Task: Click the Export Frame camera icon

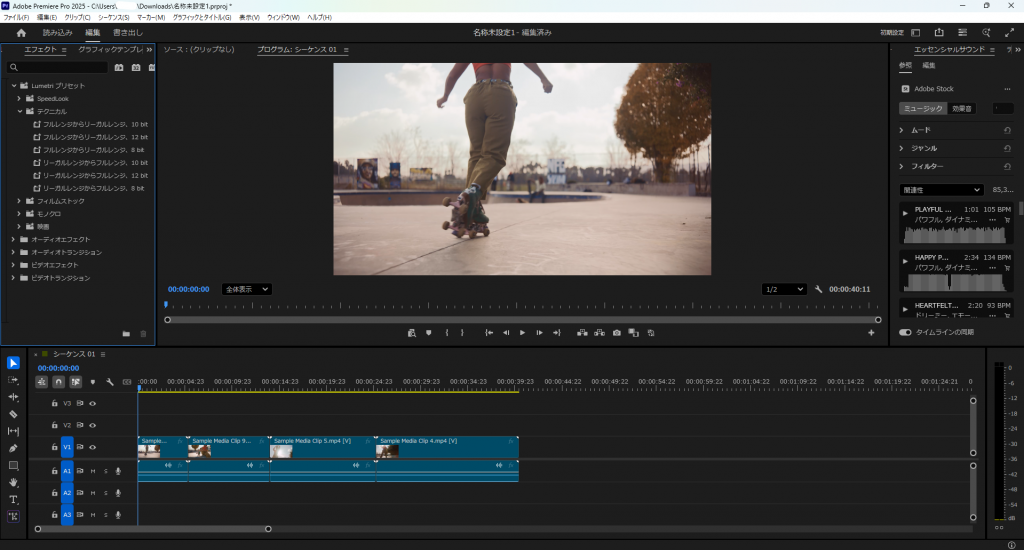Action: tap(617, 332)
